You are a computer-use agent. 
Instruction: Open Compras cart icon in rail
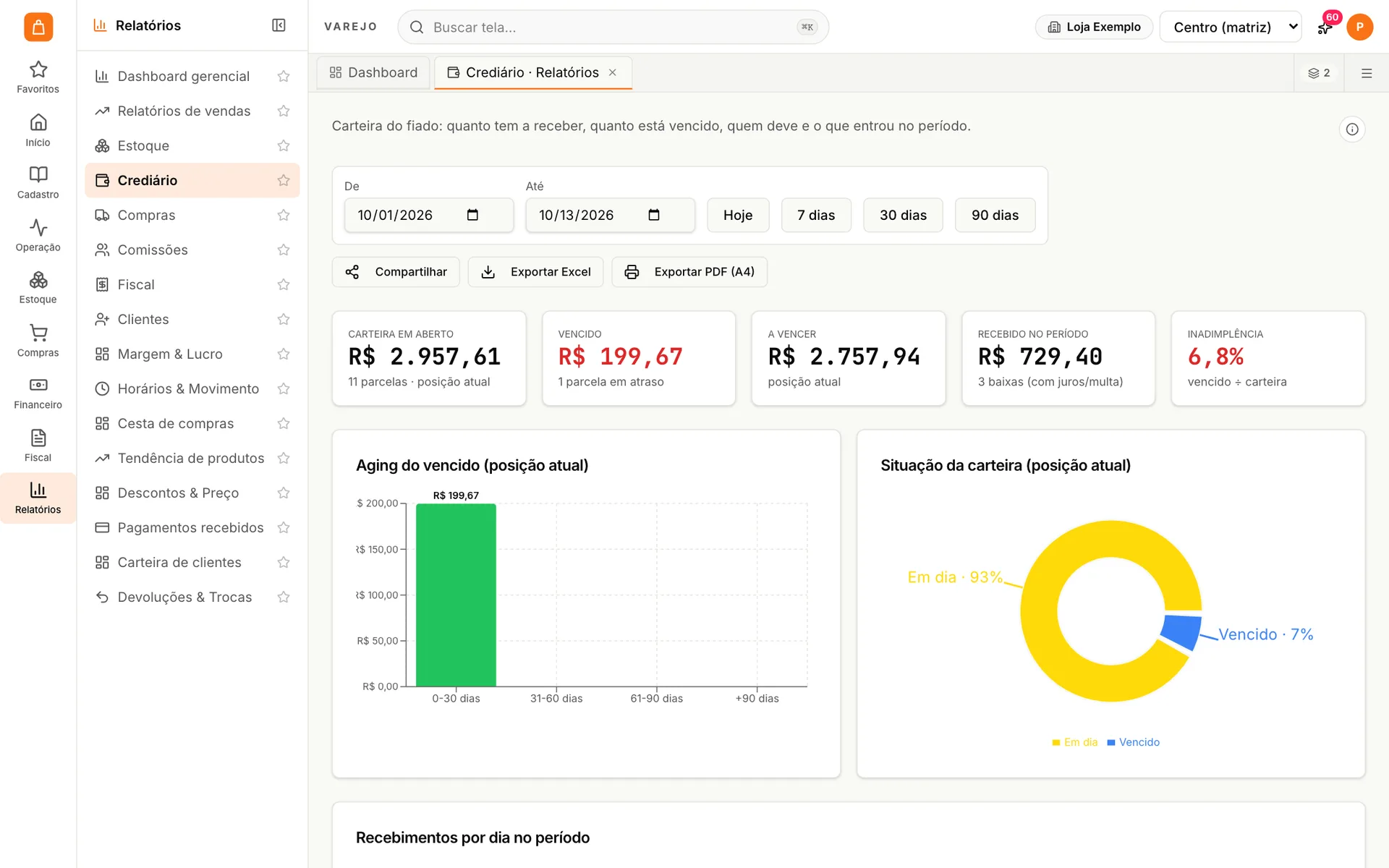pos(38,341)
